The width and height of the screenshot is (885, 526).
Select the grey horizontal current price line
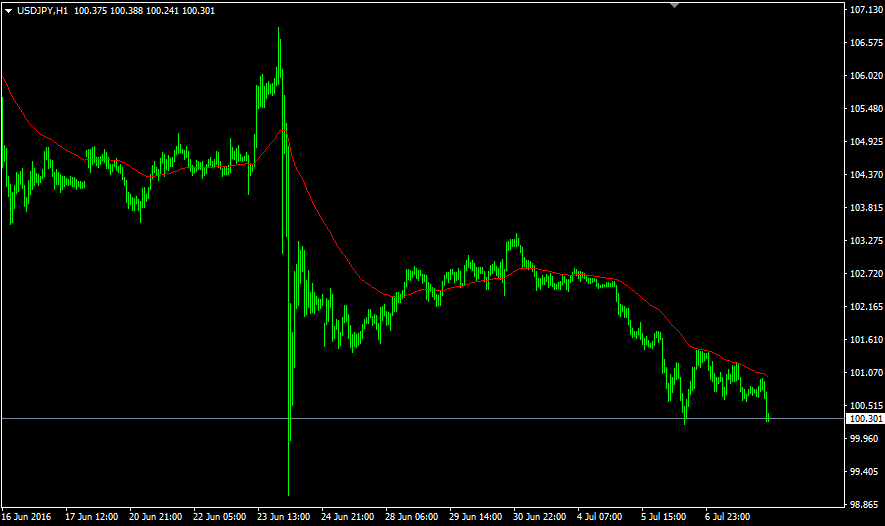click(423, 419)
